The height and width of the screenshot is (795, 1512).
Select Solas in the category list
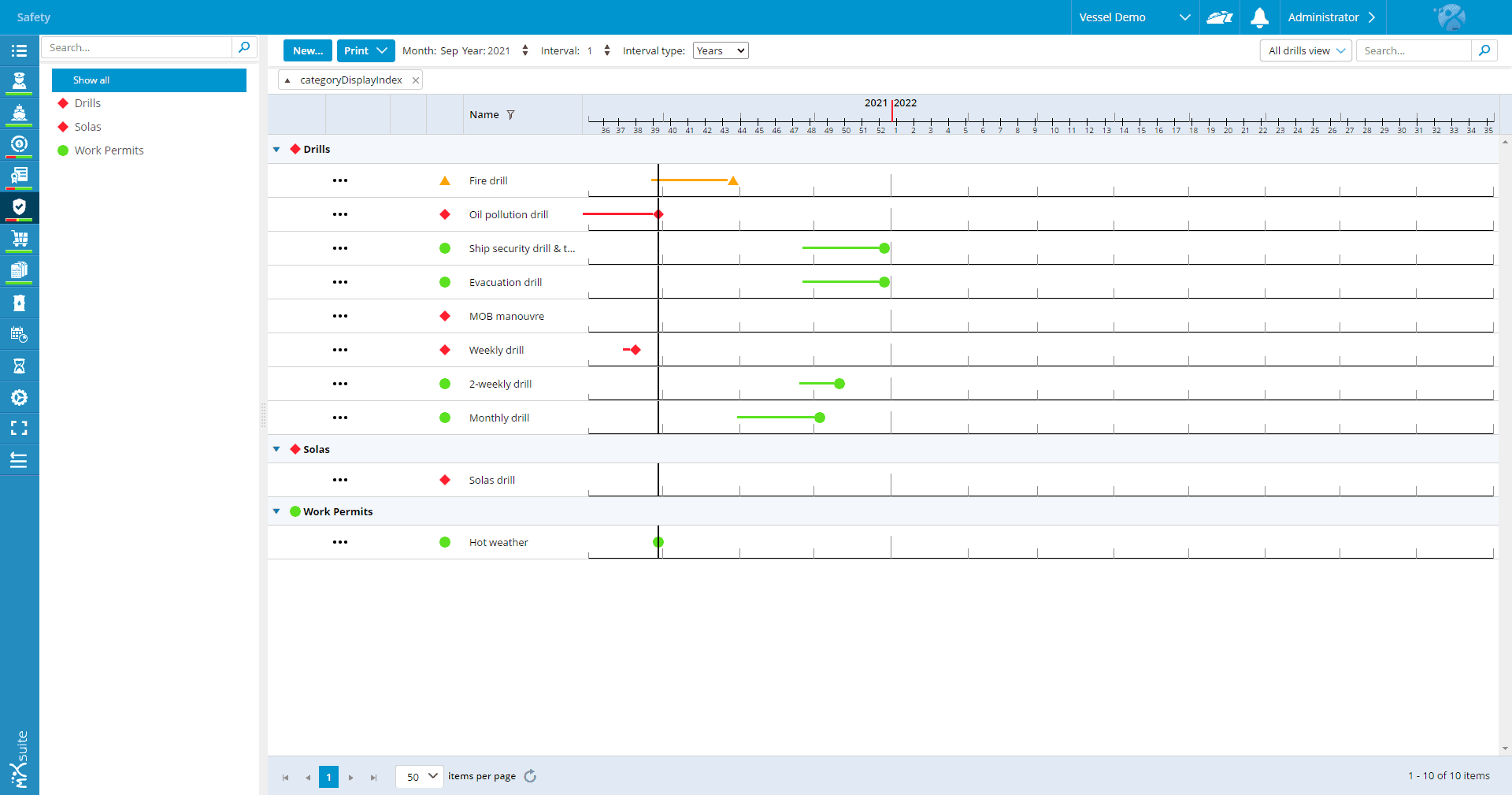(x=87, y=127)
